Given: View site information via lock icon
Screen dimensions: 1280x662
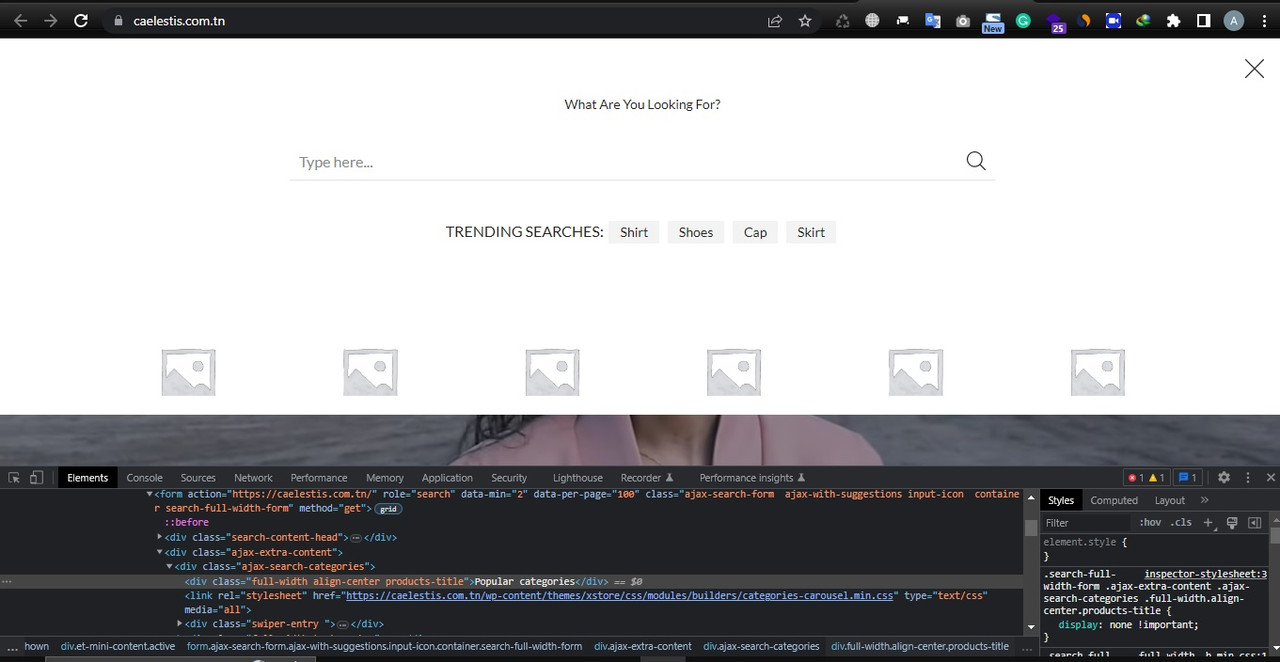Looking at the screenshot, I should [x=118, y=21].
